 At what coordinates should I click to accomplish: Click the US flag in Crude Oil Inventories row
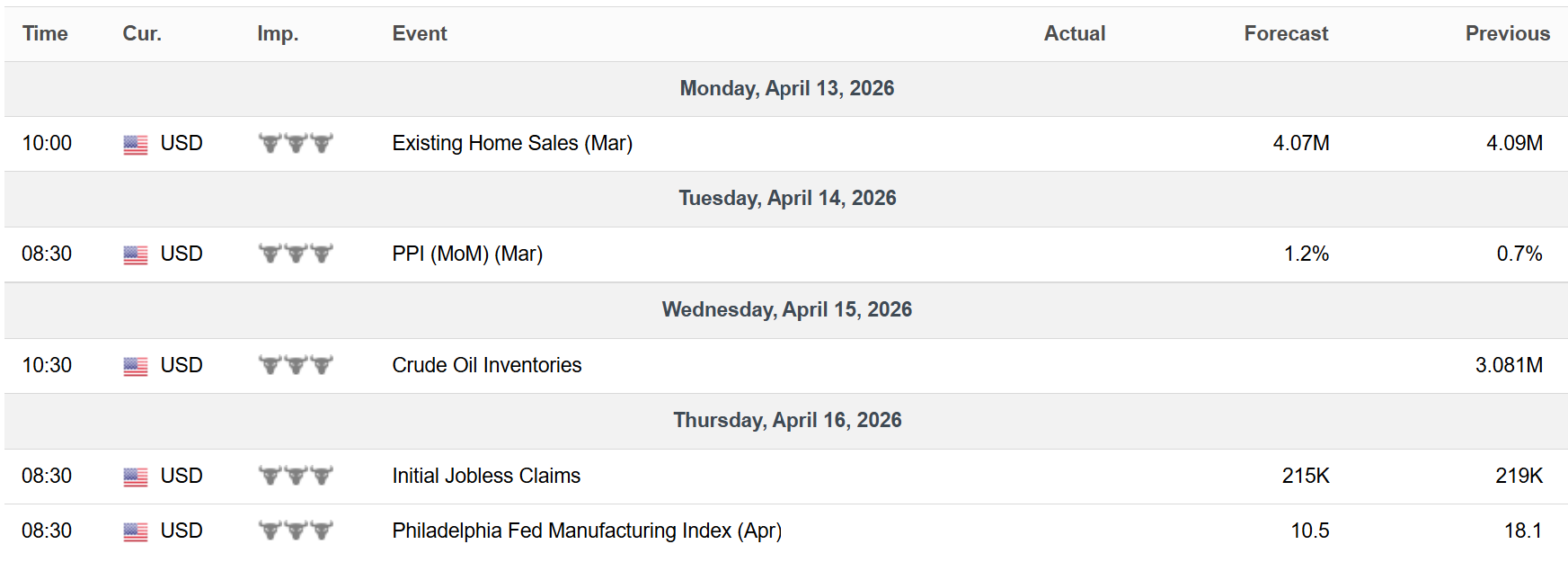(x=135, y=366)
